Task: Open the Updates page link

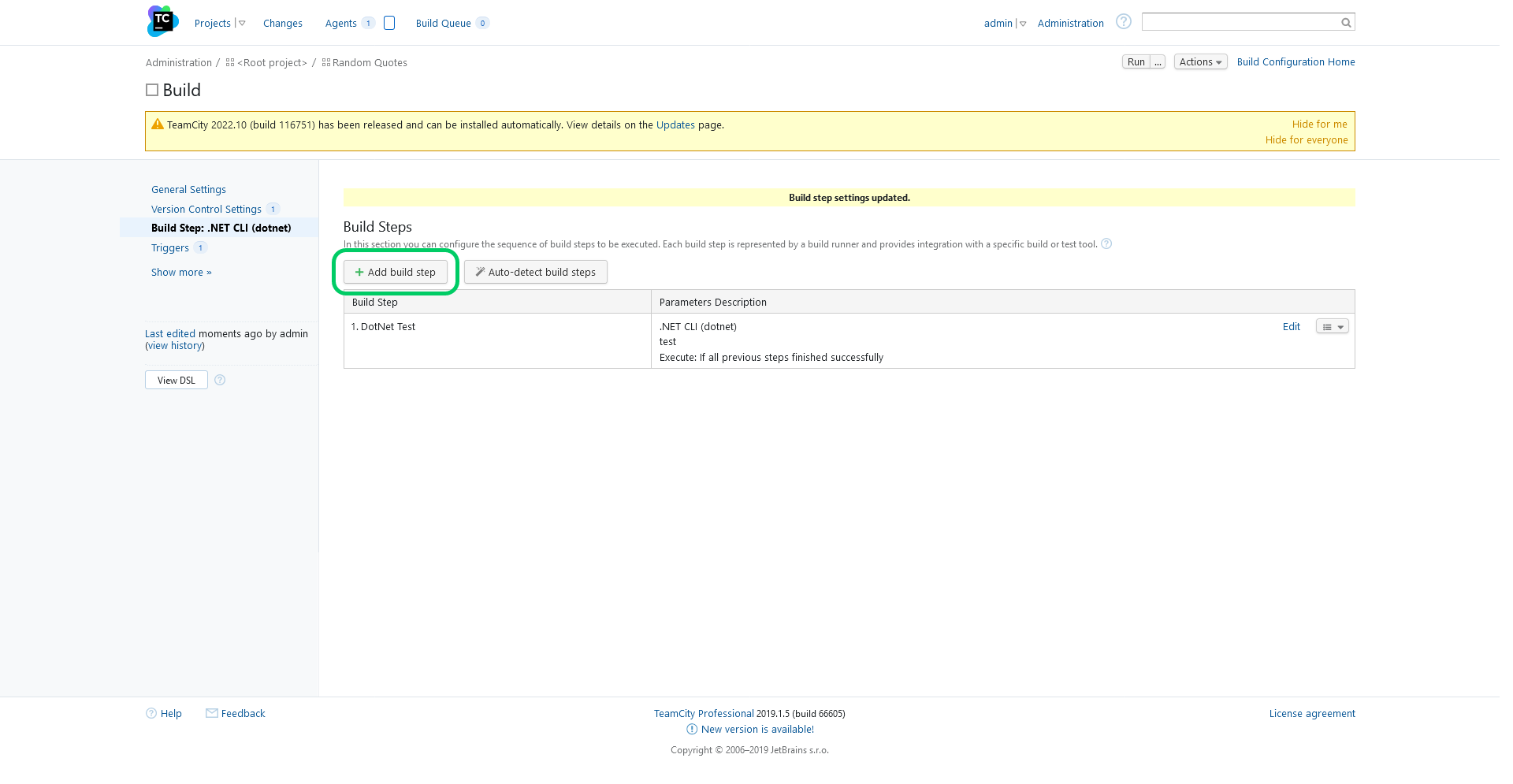Action: tap(675, 125)
